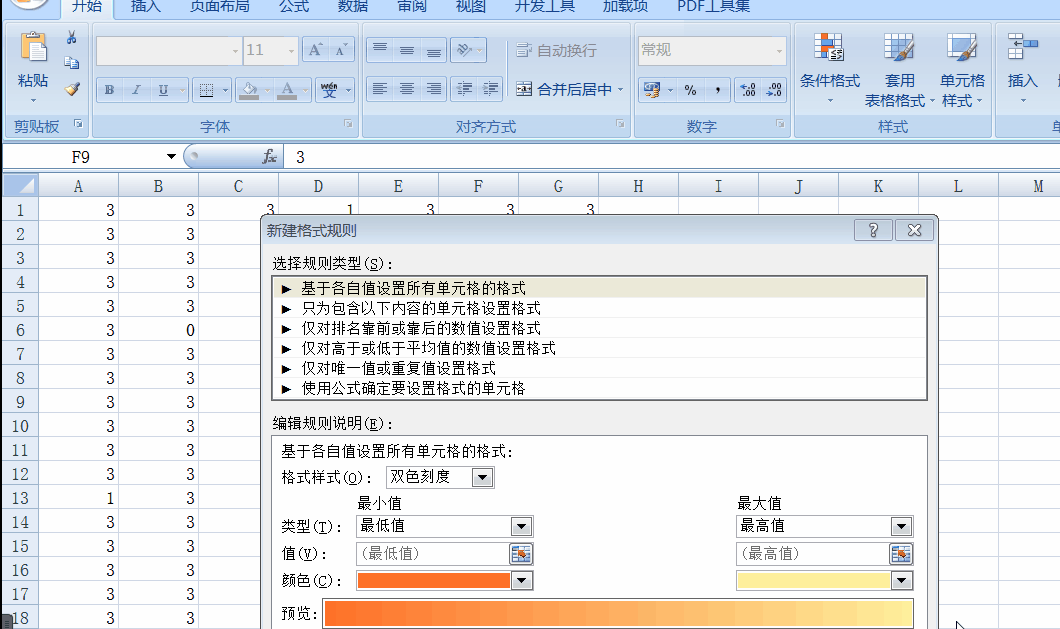
Task: Apply percent style format
Action: tap(690, 90)
